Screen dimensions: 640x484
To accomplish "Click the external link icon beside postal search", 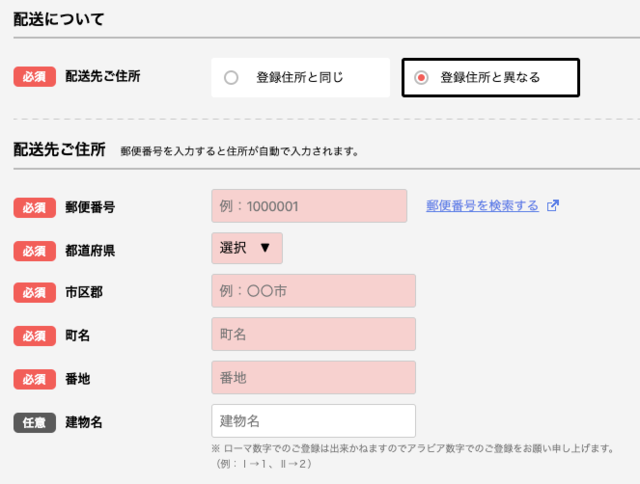I will [x=553, y=206].
